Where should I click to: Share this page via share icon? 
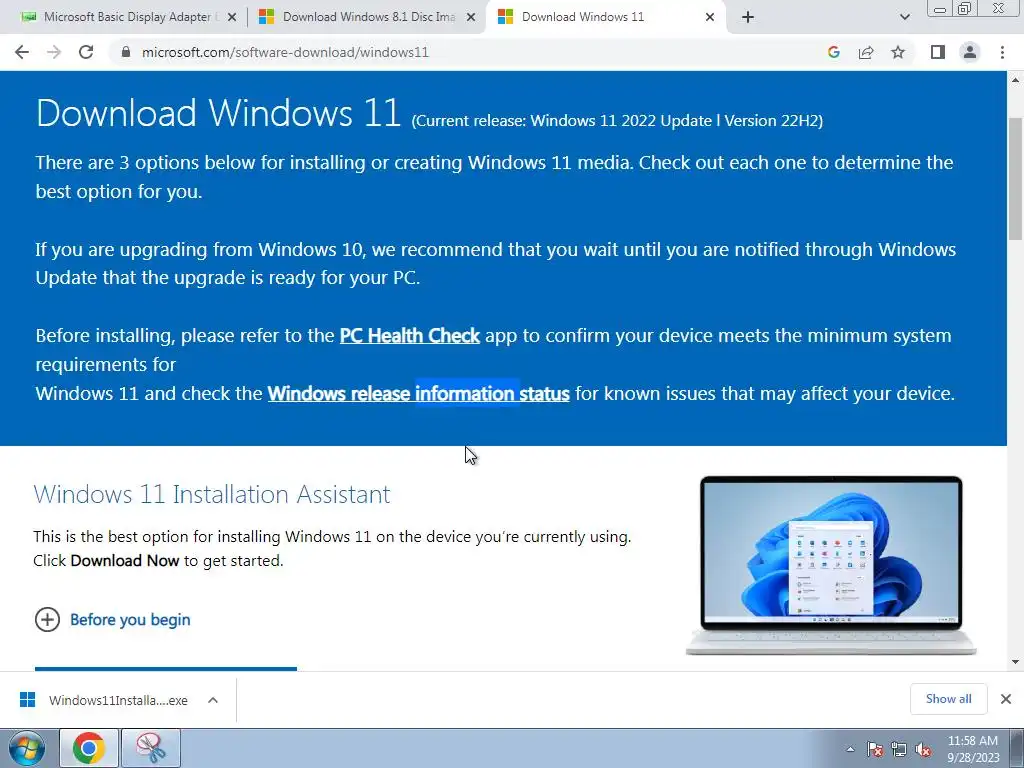[x=866, y=52]
